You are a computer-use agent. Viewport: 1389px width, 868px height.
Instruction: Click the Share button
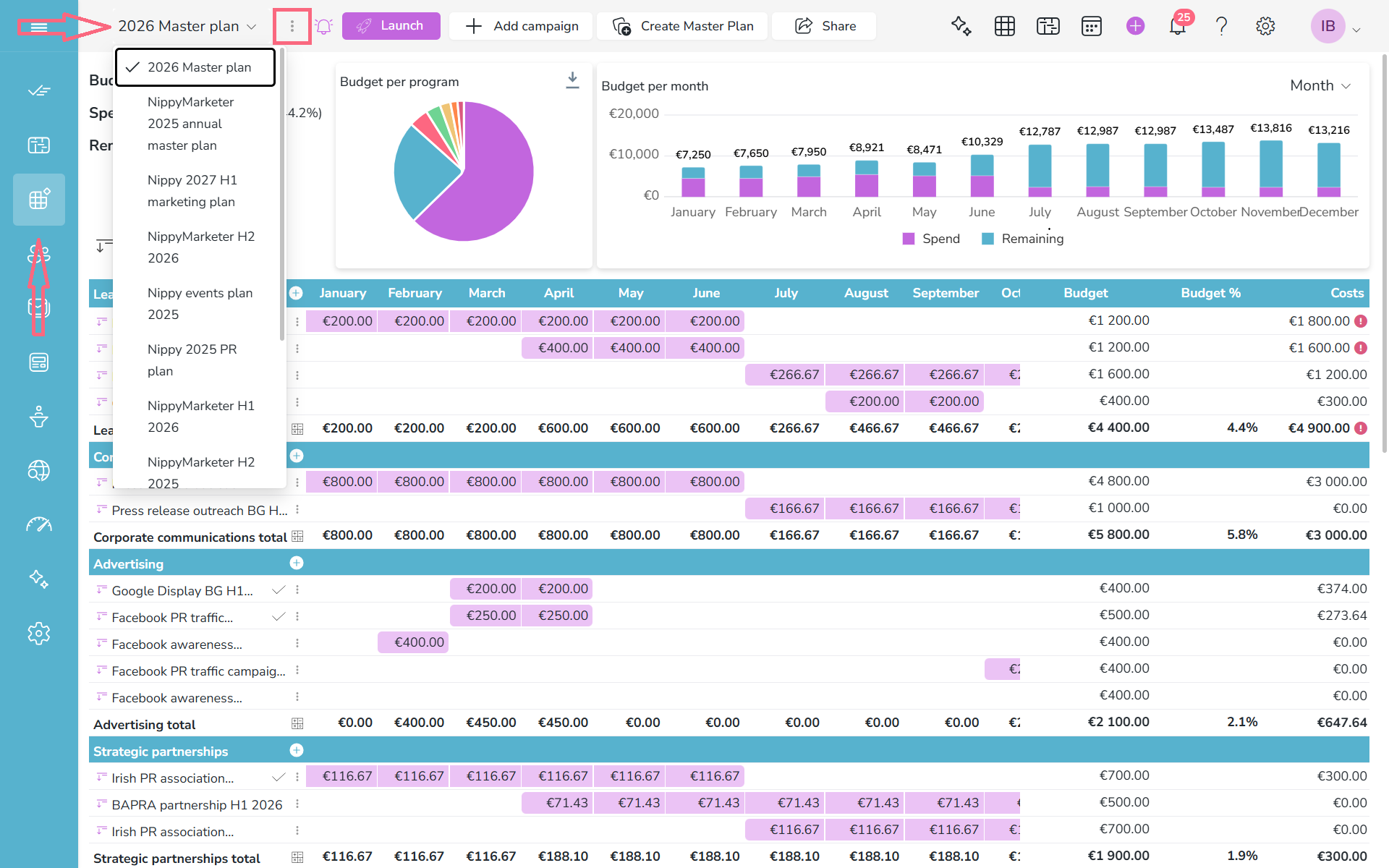[x=825, y=26]
